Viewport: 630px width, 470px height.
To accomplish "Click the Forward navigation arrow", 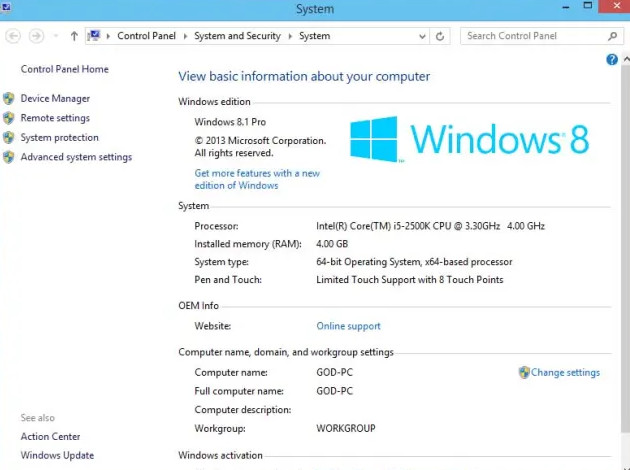I will [x=36, y=36].
